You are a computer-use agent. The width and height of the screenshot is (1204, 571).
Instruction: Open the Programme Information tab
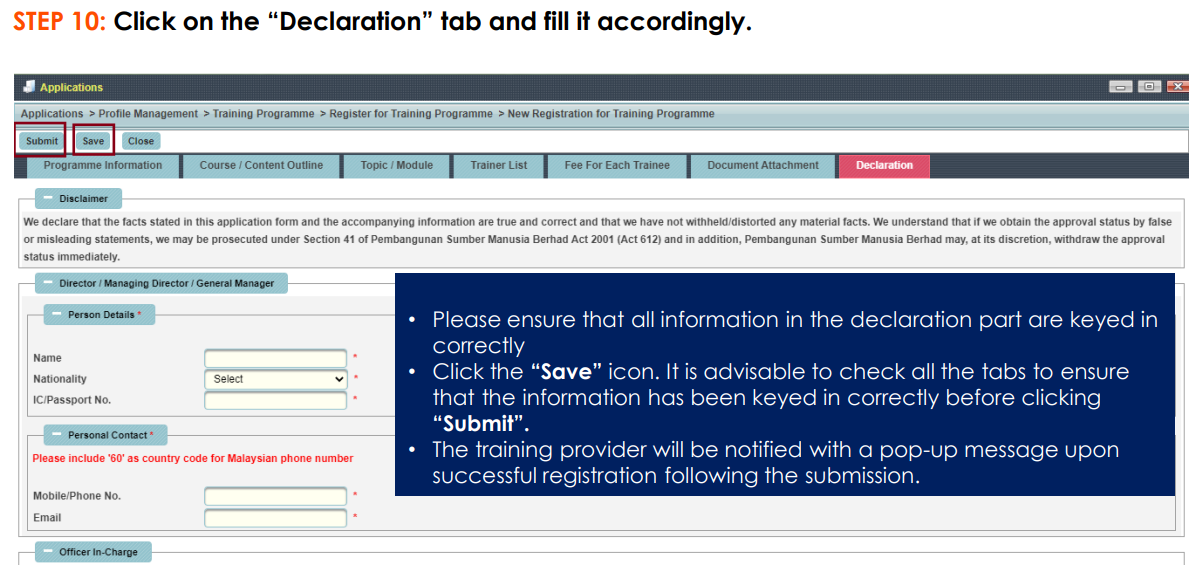point(102,166)
